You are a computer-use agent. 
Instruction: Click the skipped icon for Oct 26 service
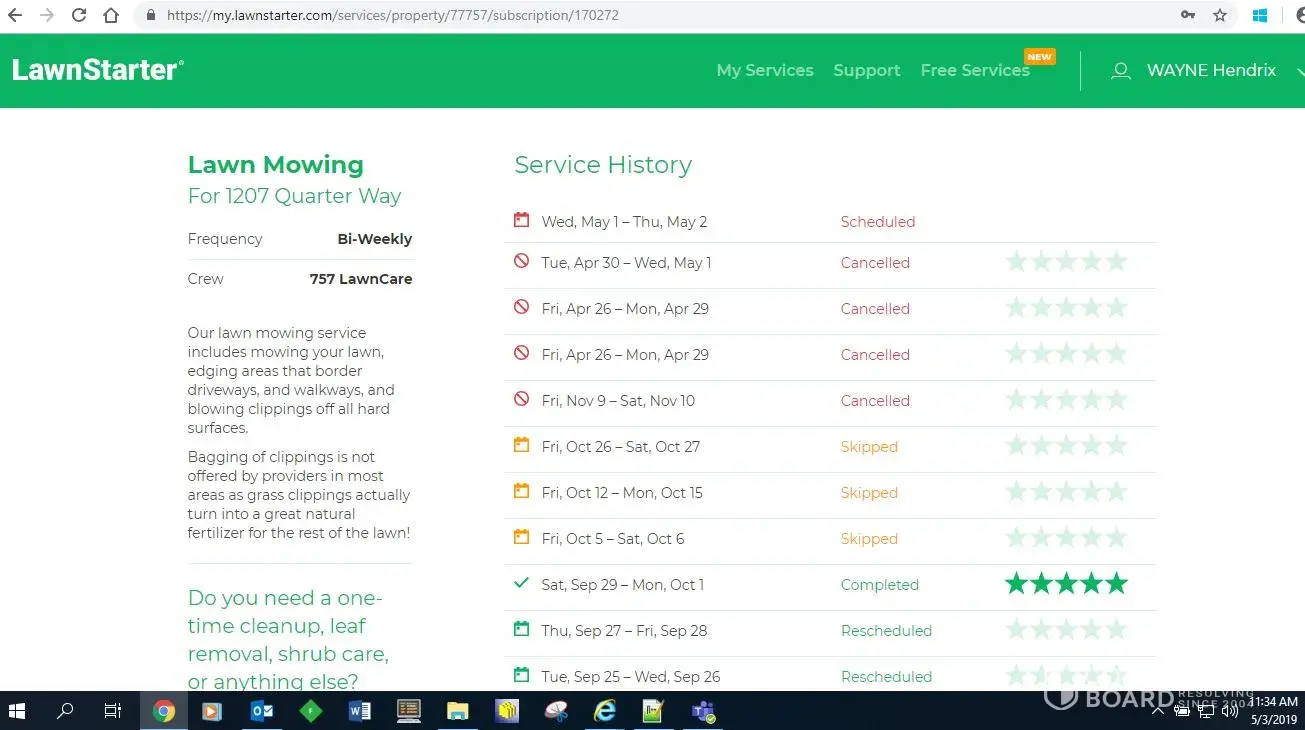[x=521, y=446]
